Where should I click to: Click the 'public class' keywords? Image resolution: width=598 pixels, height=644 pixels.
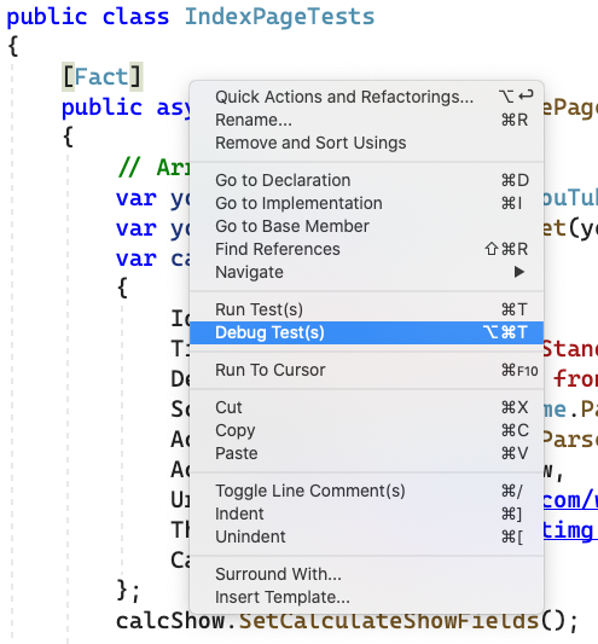coord(88,17)
